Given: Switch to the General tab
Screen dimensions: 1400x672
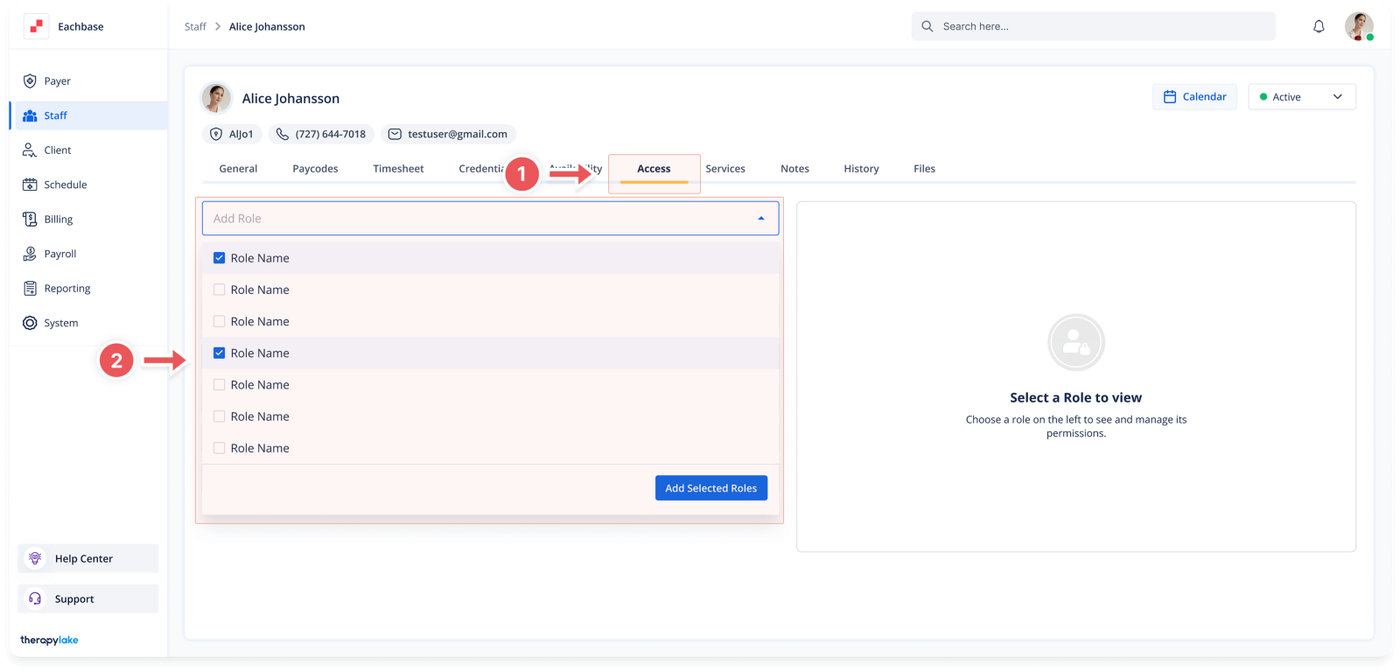Looking at the screenshot, I should pyautogui.click(x=238, y=169).
